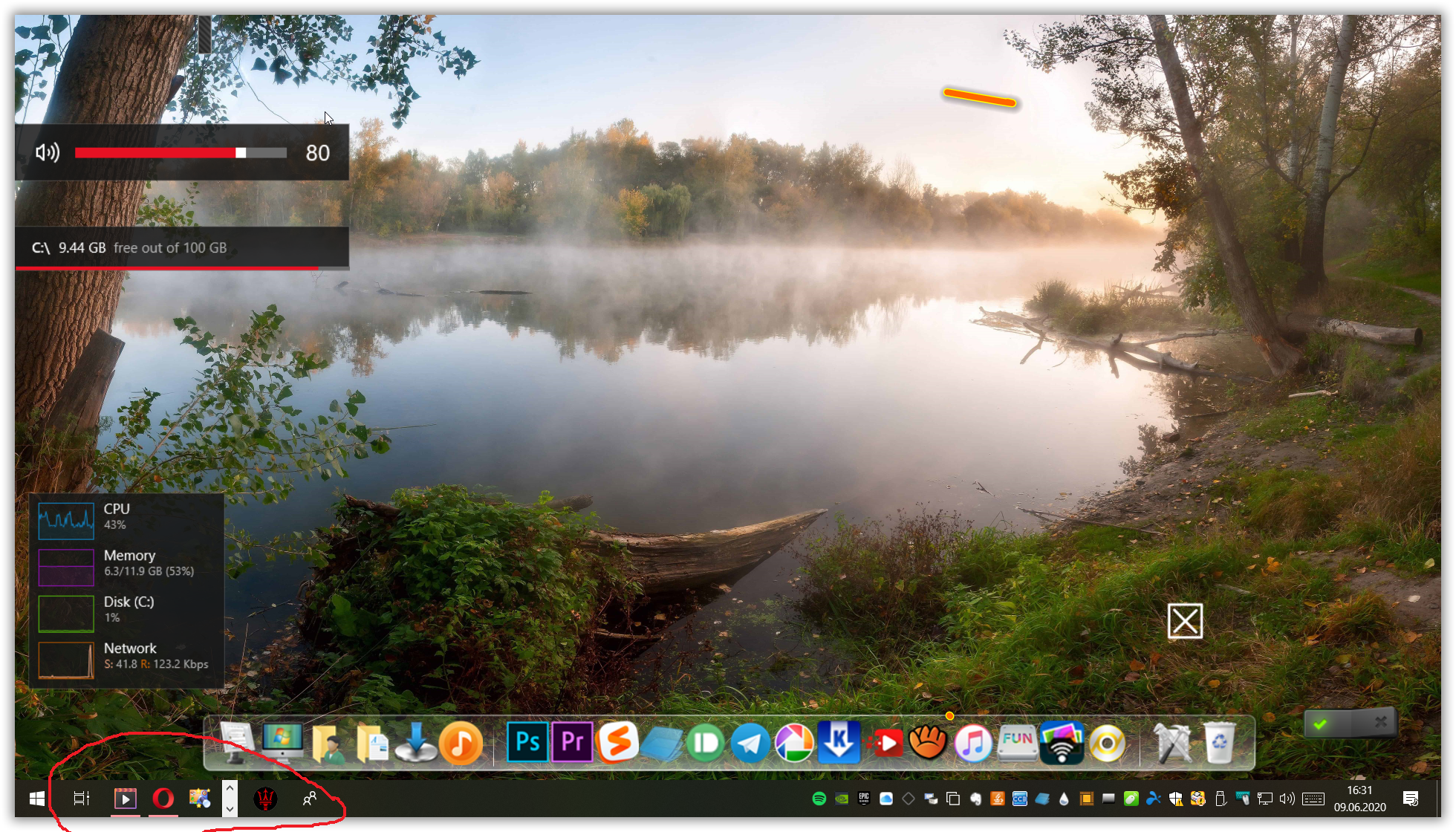Open the Recycle Bin in the dock
The height and width of the screenshot is (832, 1456).
click(x=1219, y=743)
